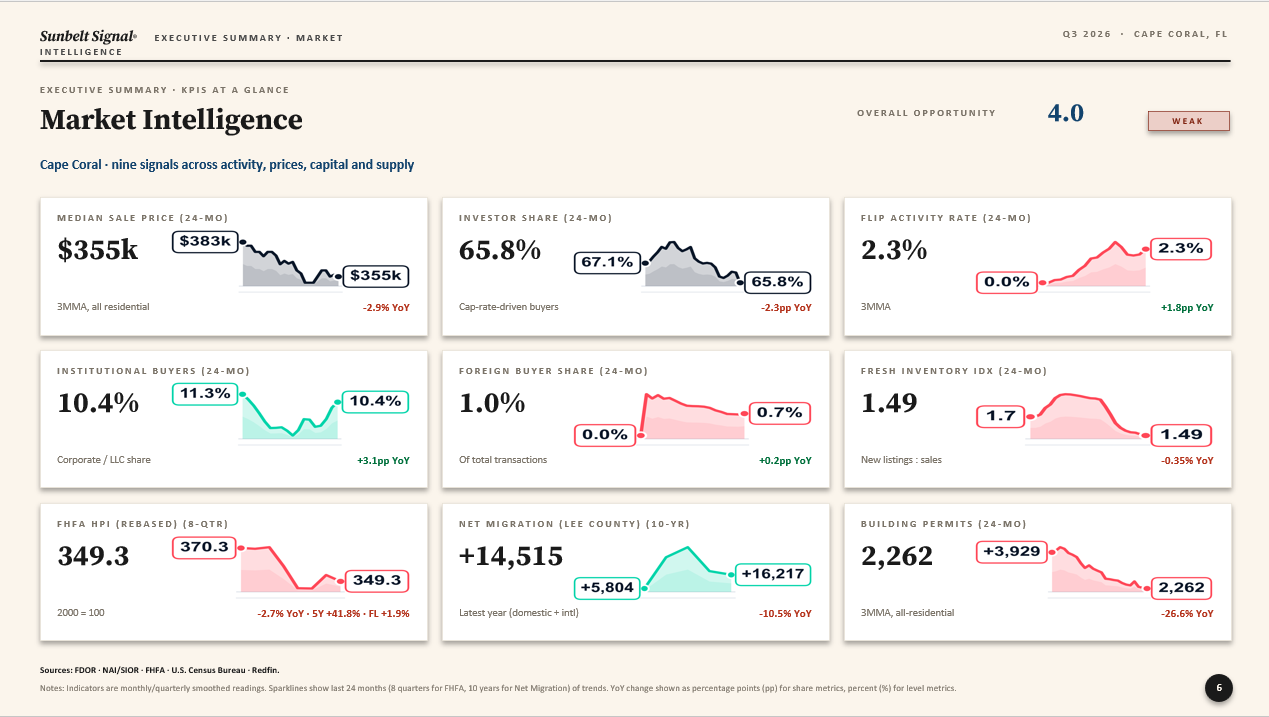Click the $355k sparkline end label
1269x717 pixels.
click(377, 276)
